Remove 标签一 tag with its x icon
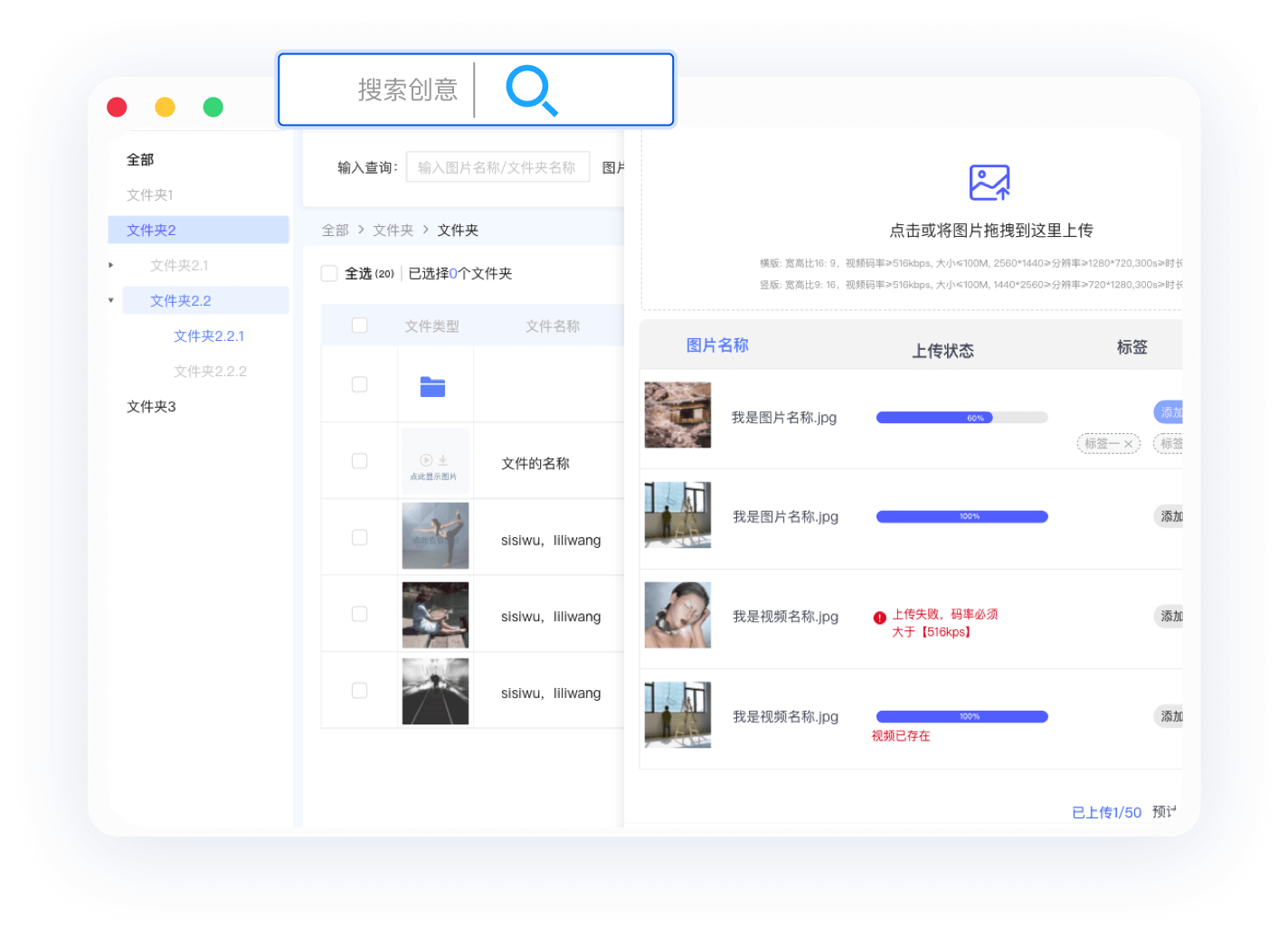The height and width of the screenshot is (935, 1288). tap(1128, 444)
